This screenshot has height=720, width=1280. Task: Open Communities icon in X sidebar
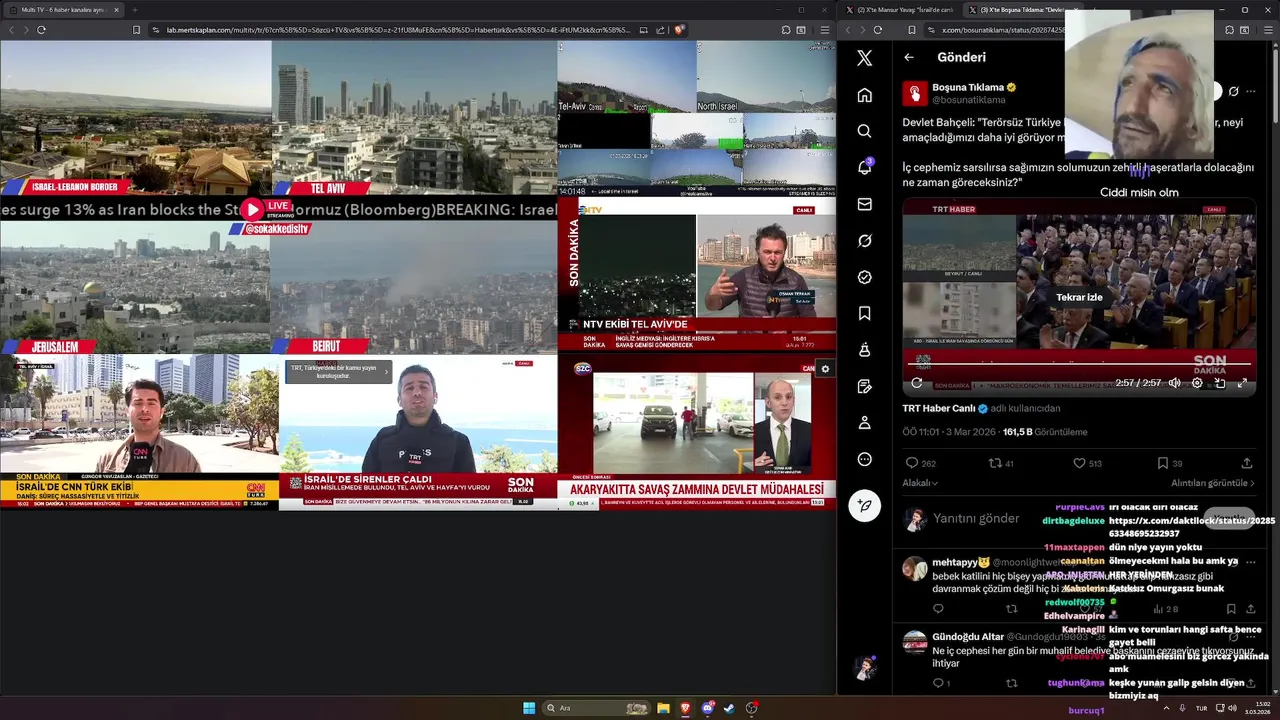(x=865, y=350)
